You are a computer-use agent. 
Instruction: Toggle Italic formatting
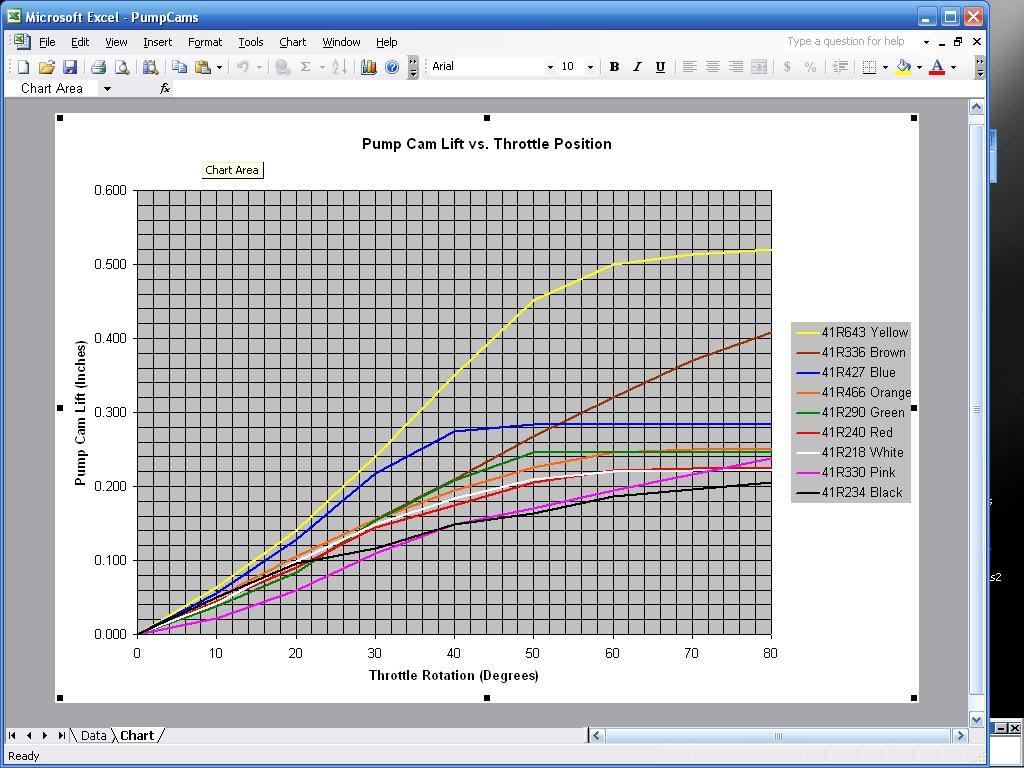pos(637,67)
